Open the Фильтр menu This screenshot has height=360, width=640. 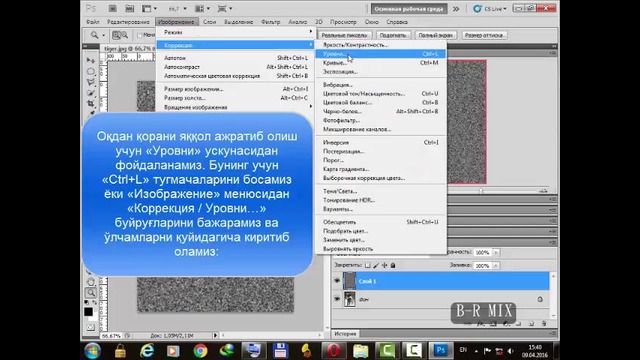270,22
